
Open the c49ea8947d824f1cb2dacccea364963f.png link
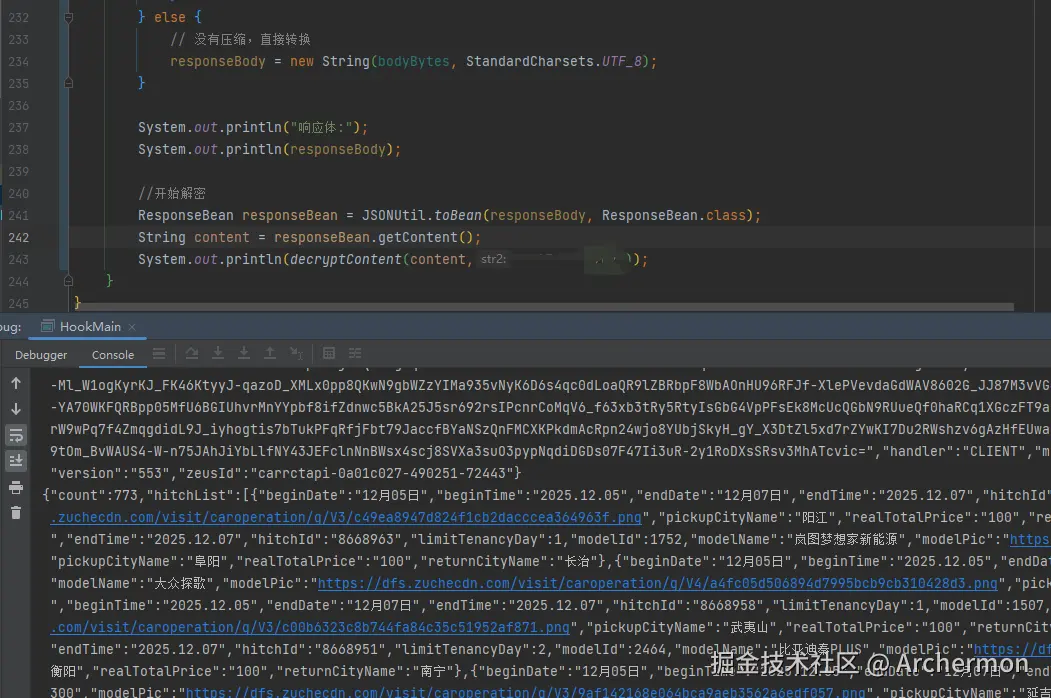(x=346, y=517)
